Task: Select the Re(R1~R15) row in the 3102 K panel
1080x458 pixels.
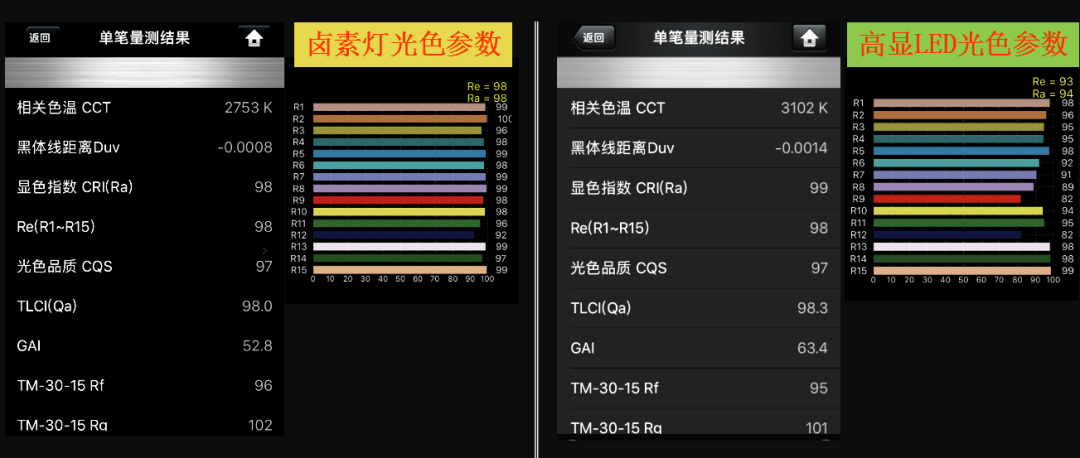Action: tap(699, 227)
